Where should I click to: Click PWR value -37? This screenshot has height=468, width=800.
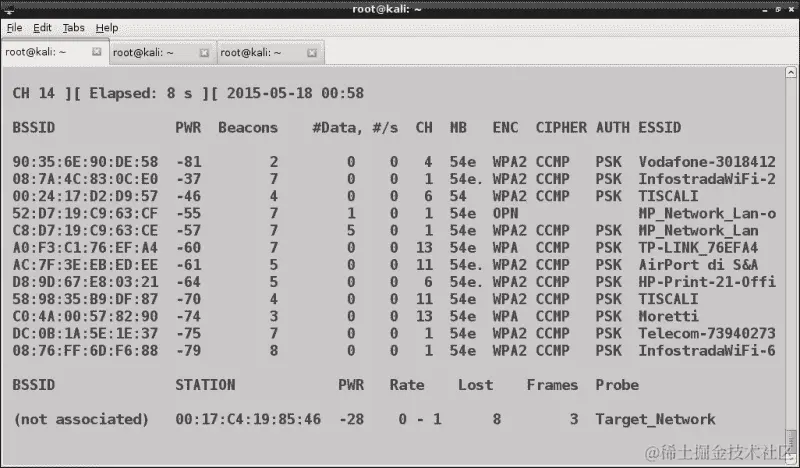pyautogui.click(x=188, y=179)
